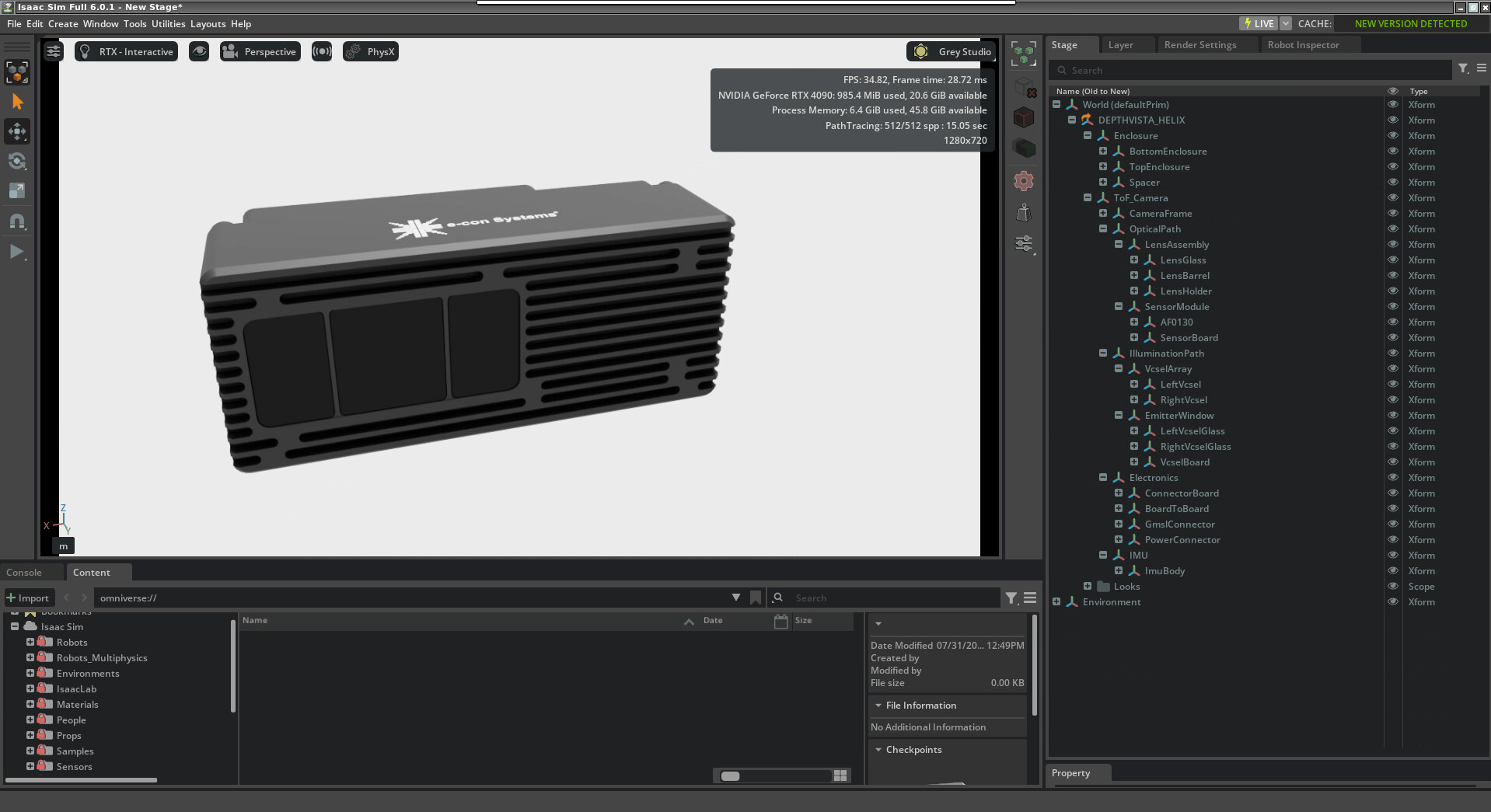Toggle visibility of PowerConnector

[1393, 540]
